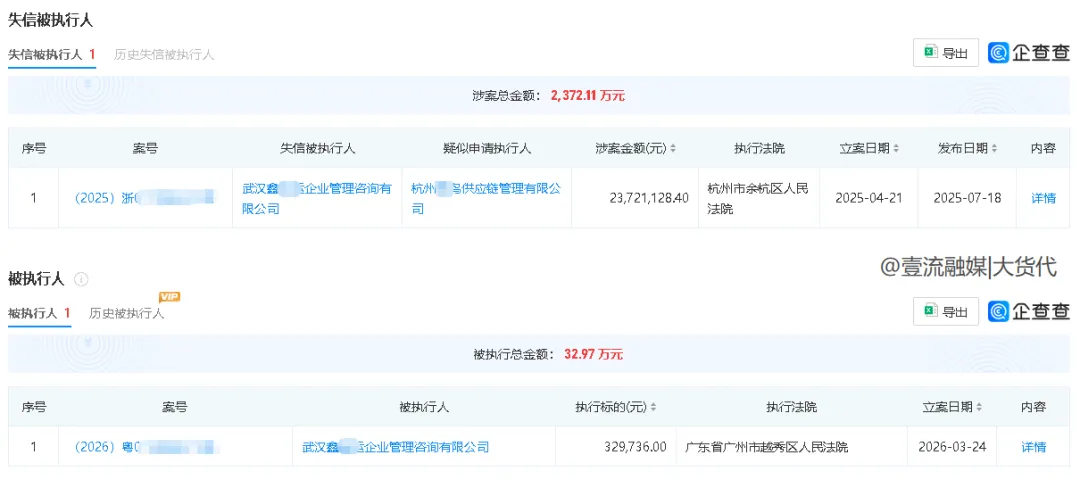Switch to the 历史失信被执行人 tab
The image size is (1080, 488).
pos(164,55)
